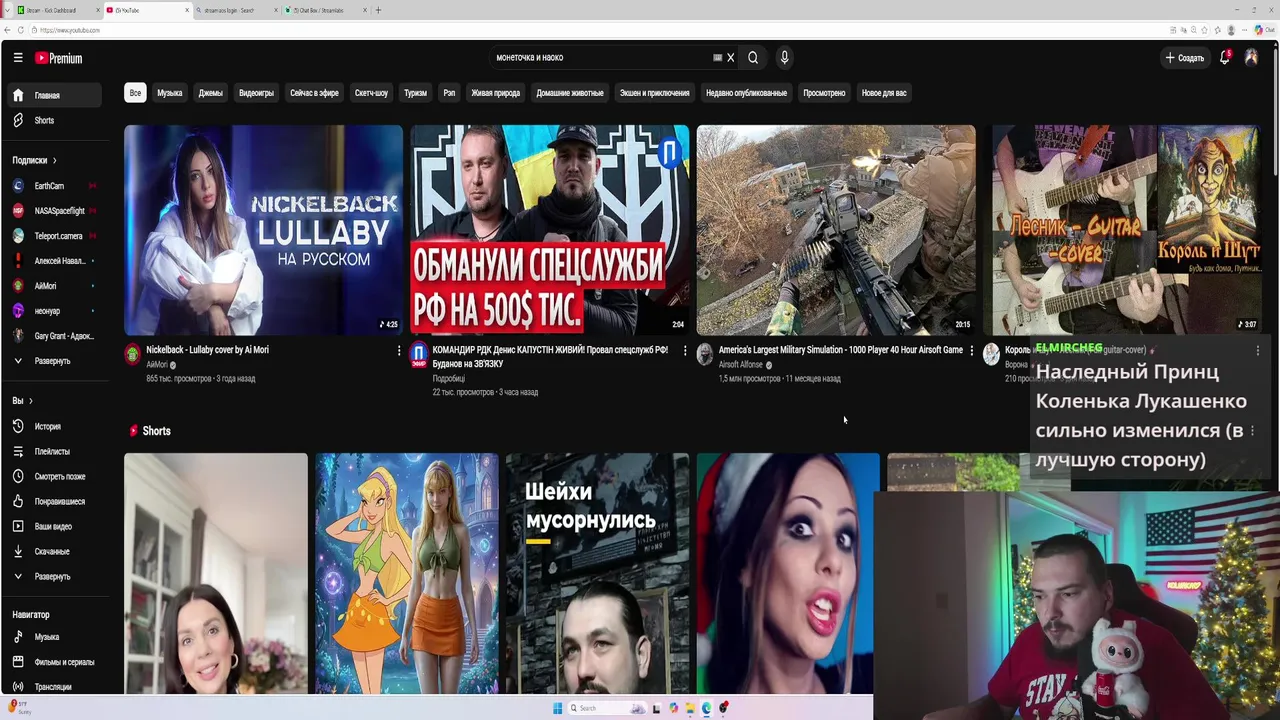Viewport: 1280px width, 720px height.
Task: Open the cartoon fairy girls short
Action: tap(407, 573)
